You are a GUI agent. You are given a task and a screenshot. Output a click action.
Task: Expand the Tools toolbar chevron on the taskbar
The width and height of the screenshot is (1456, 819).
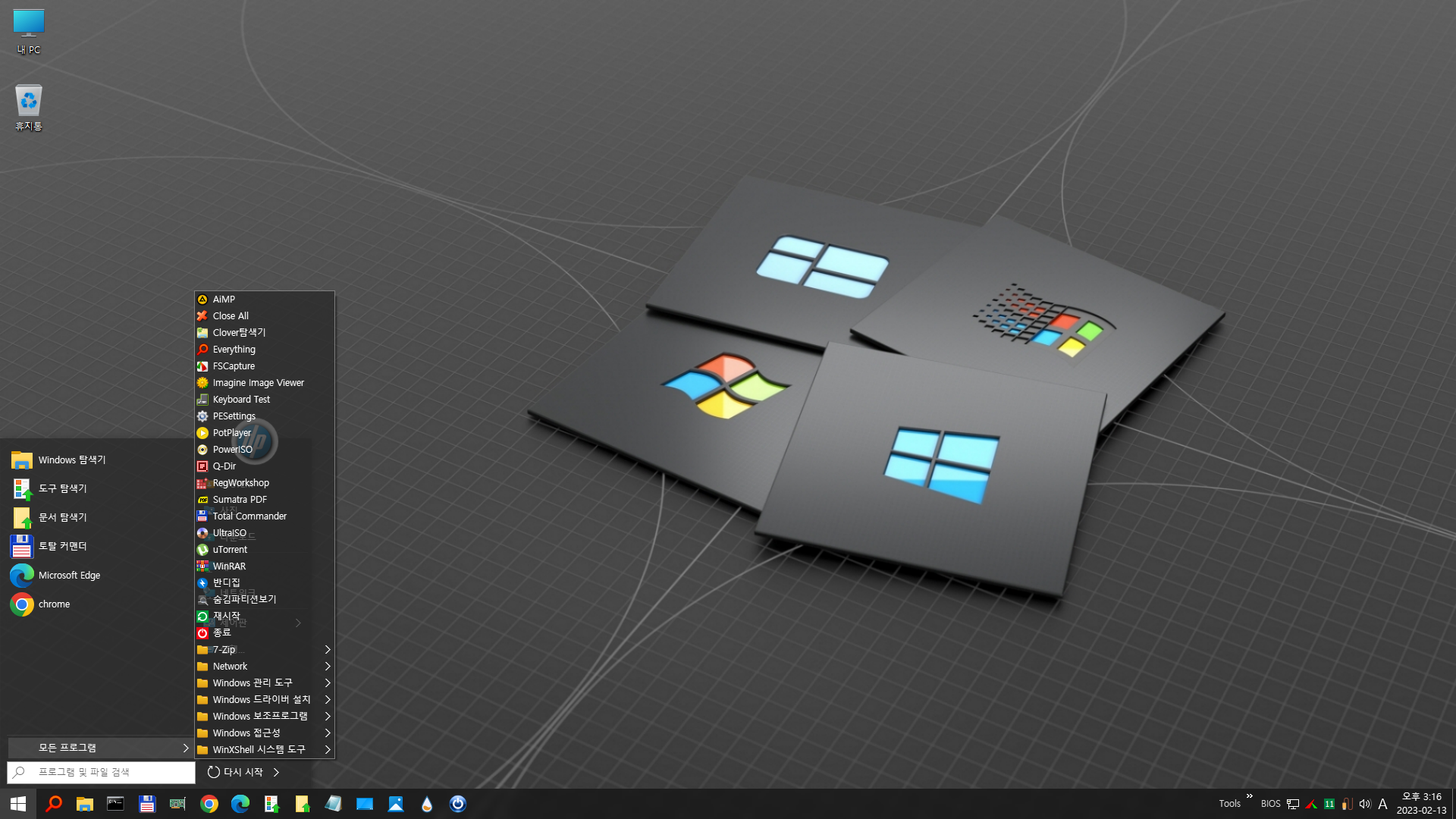[1249, 795]
